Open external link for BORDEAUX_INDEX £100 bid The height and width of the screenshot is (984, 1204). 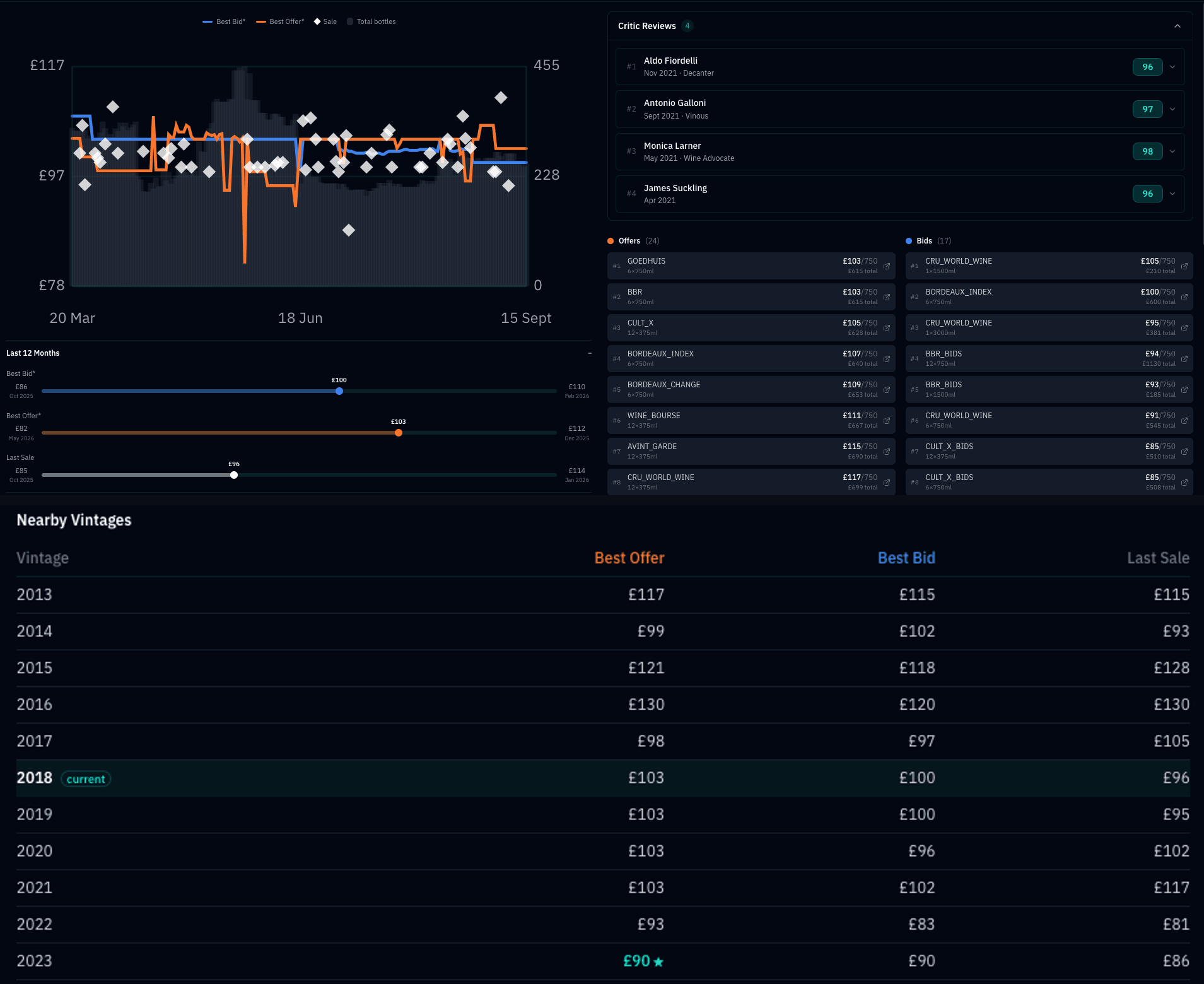click(x=1184, y=297)
